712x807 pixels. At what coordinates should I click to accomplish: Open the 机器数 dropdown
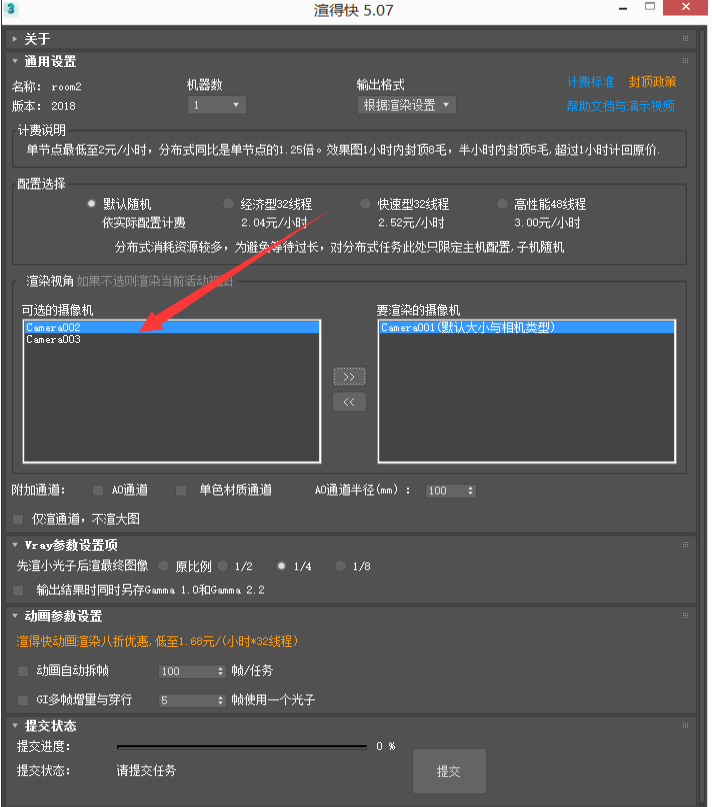[x=217, y=105]
